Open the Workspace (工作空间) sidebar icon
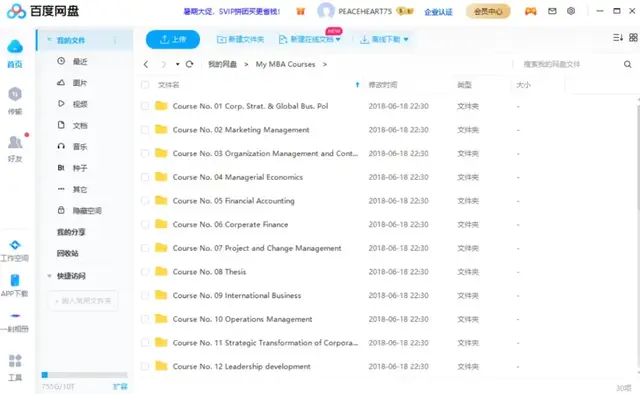640x394 pixels. click(x=15, y=245)
